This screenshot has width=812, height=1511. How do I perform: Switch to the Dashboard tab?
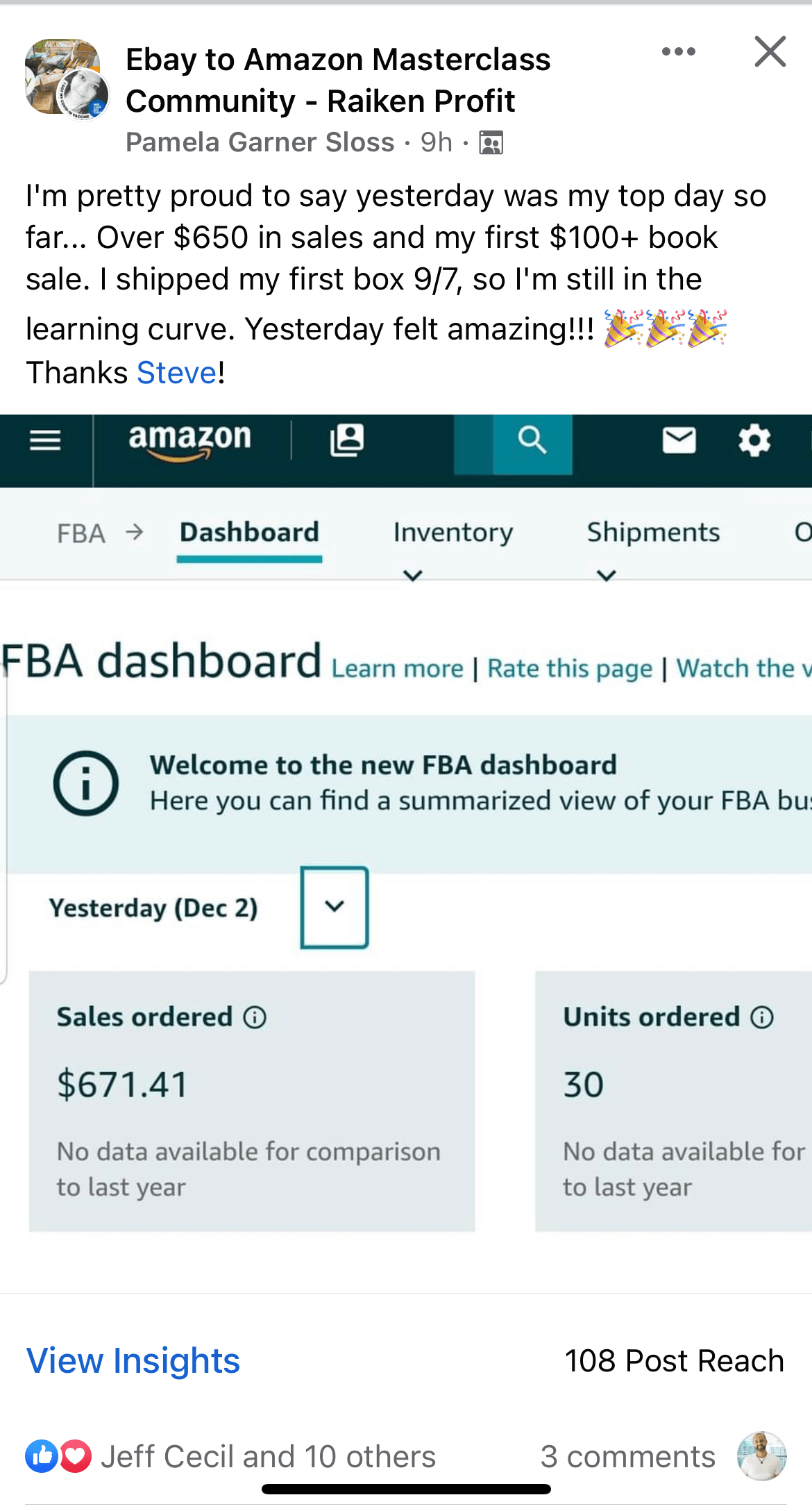(248, 533)
